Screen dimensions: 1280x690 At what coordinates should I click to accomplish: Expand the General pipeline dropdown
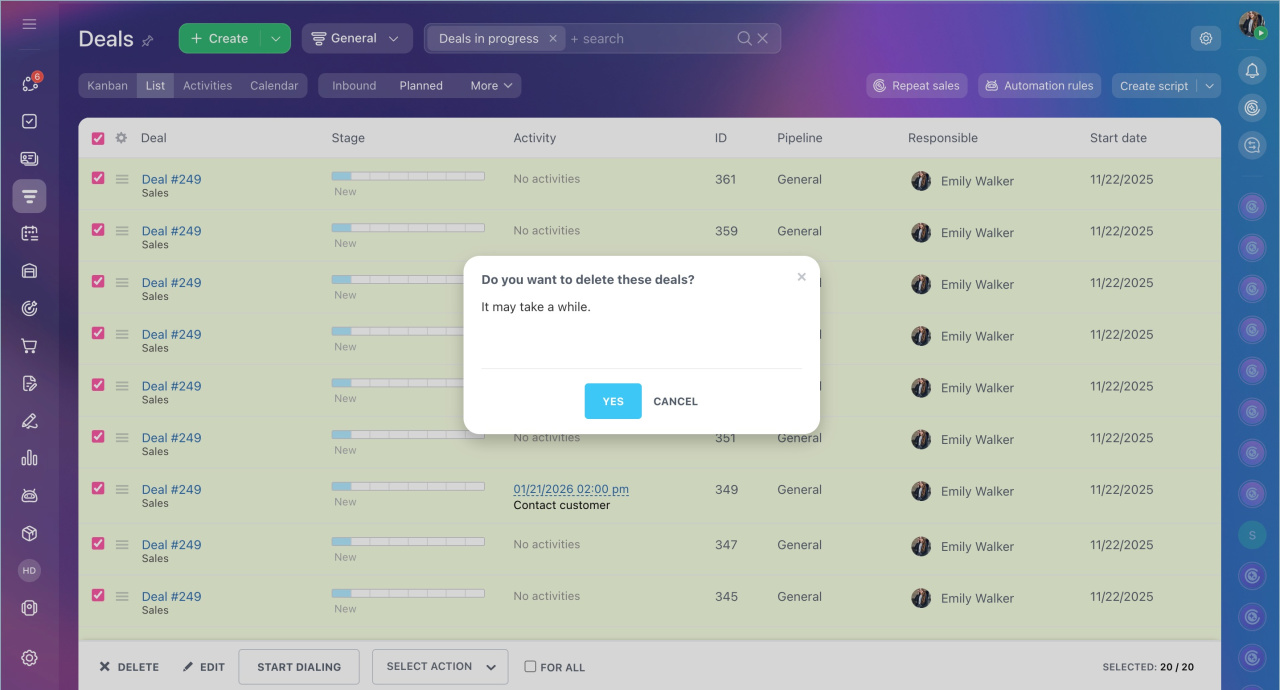[356, 38]
